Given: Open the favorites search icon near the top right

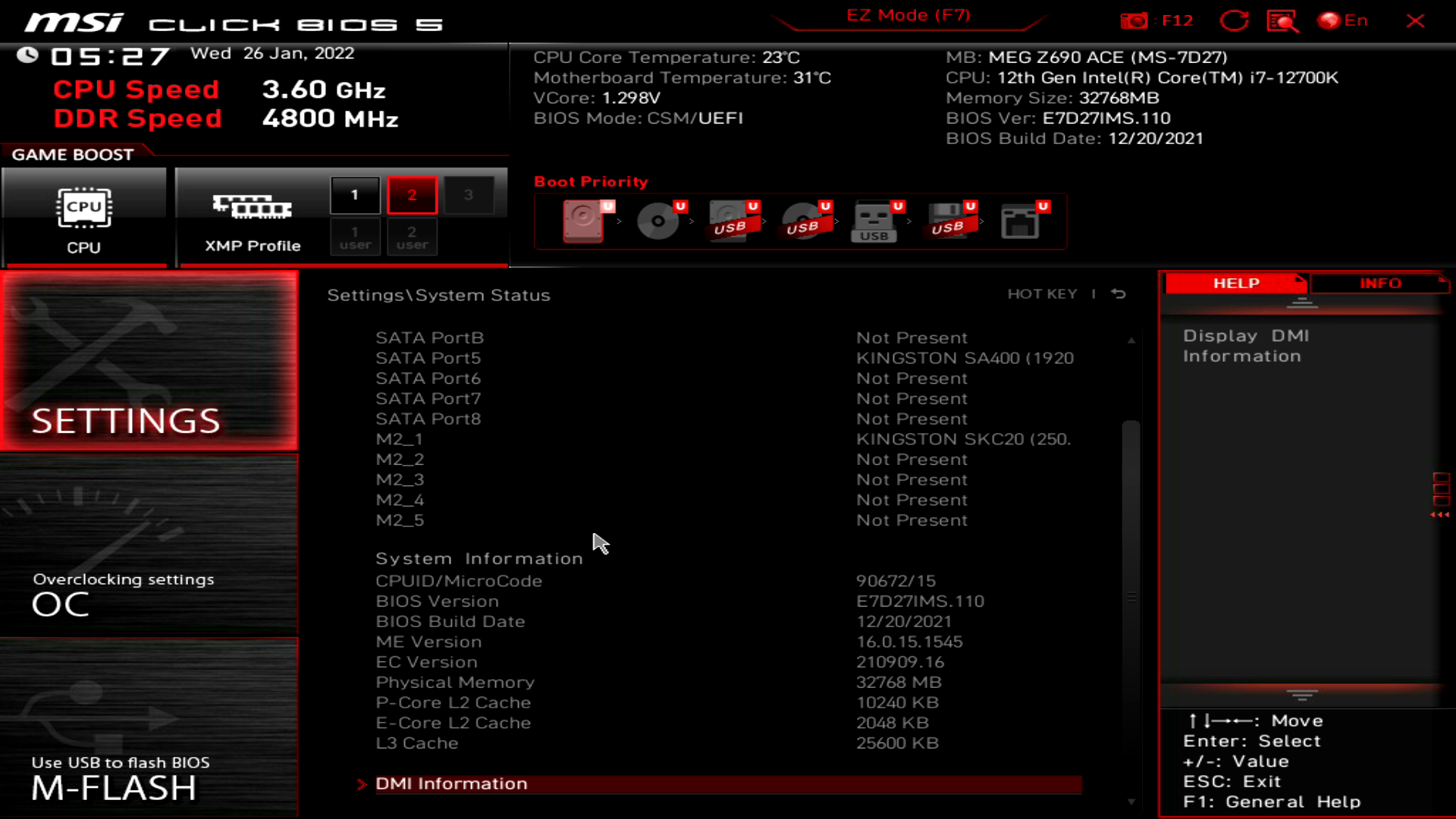Looking at the screenshot, I should pos(1280,20).
